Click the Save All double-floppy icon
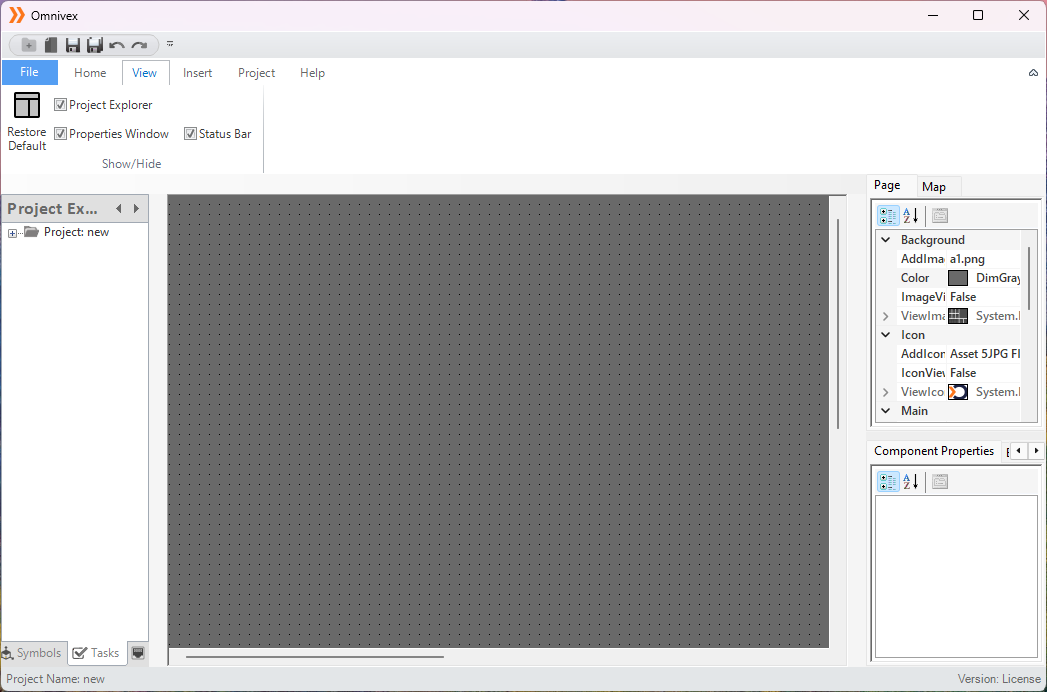This screenshot has width=1047, height=692. 95,45
